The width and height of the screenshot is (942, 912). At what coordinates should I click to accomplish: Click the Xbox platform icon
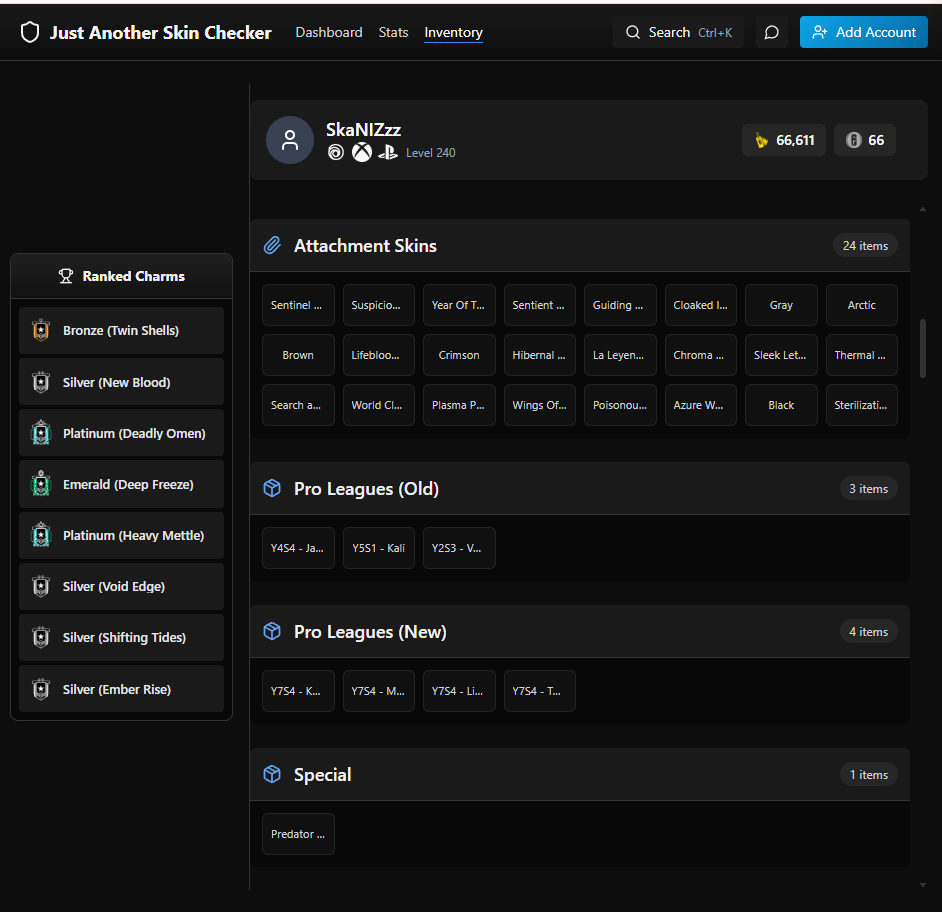pyautogui.click(x=362, y=153)
